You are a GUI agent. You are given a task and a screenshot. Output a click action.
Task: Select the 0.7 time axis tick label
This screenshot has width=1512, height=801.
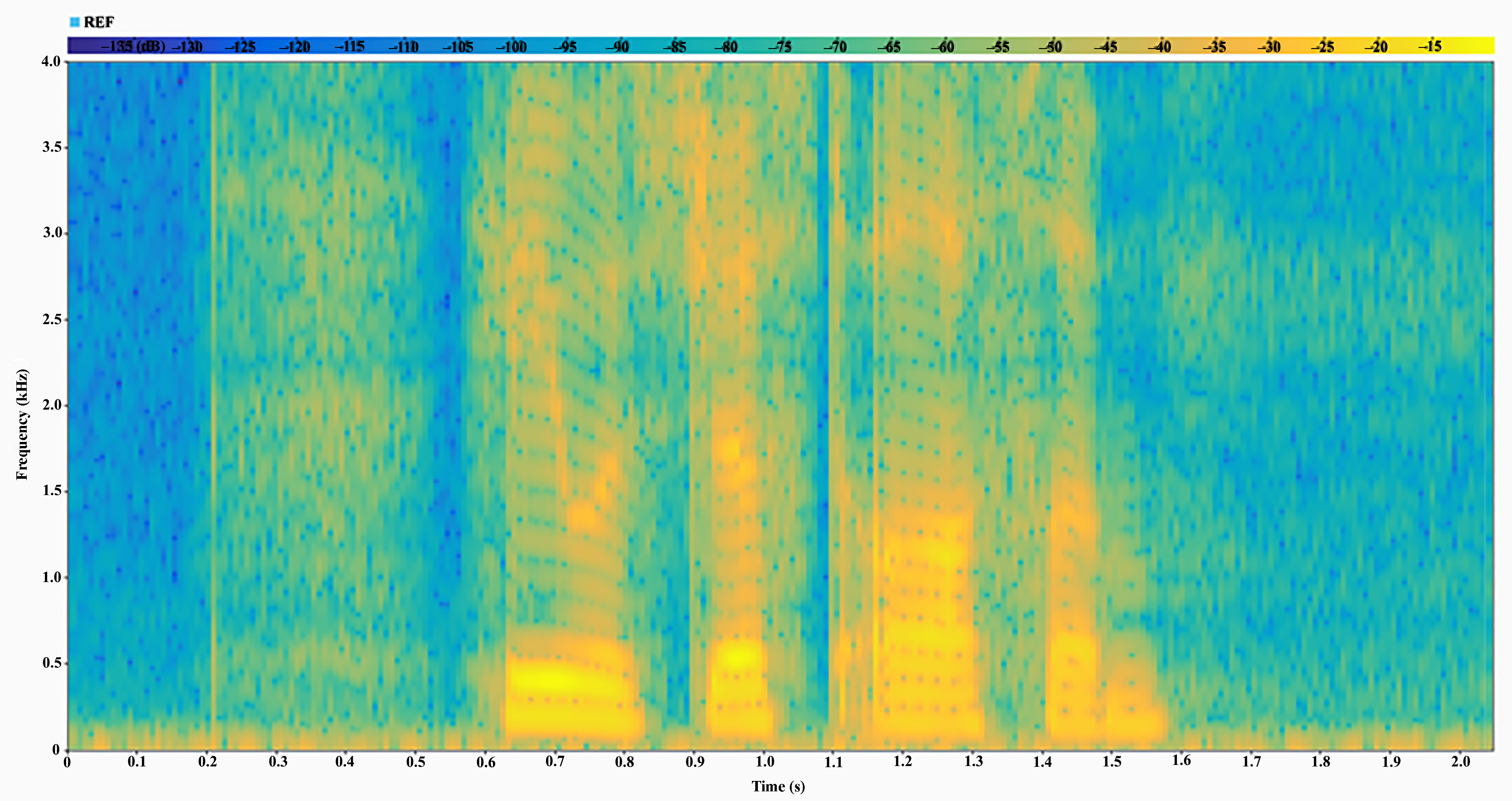pyautogui.click(x=555, y=762)
